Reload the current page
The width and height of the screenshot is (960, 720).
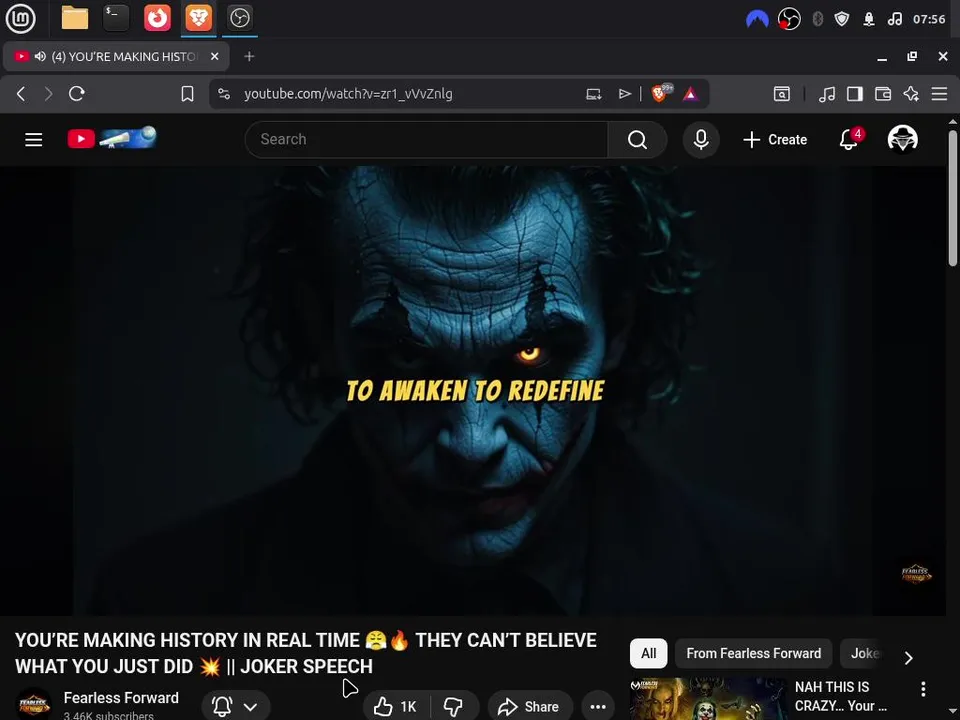[77, 94]
